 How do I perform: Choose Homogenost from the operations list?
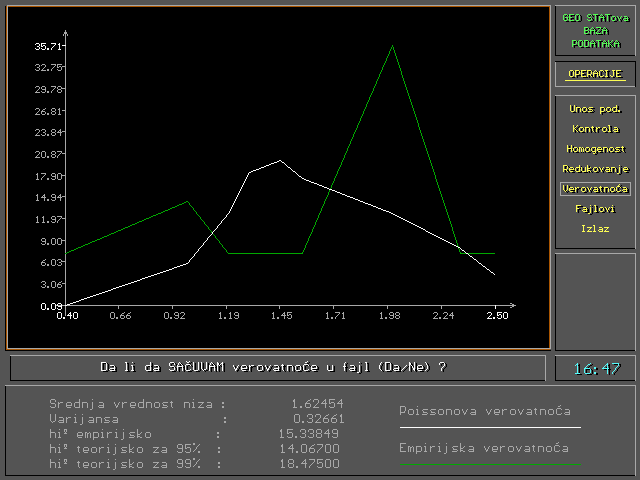595,148
